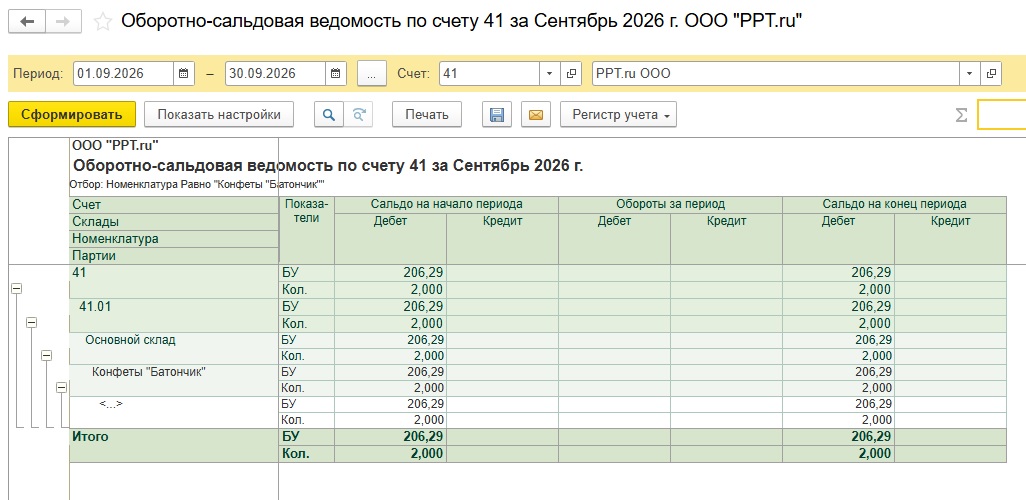Collapse the account 41 group
Screen dimensions: 1026x500
[17, 289]
